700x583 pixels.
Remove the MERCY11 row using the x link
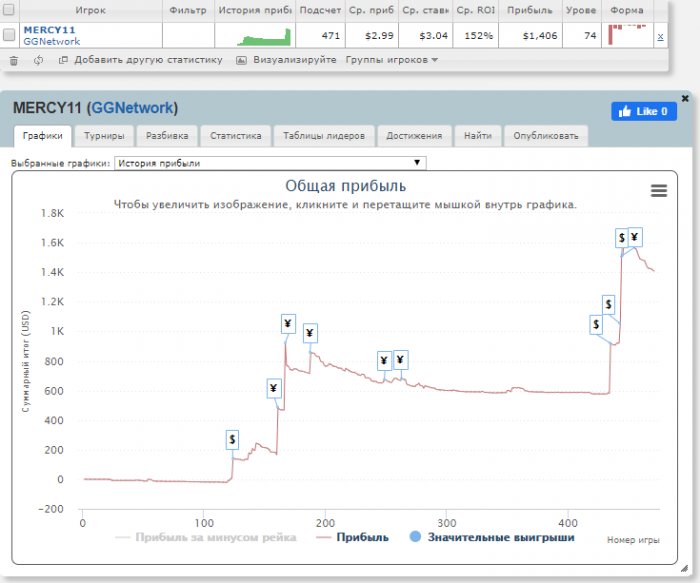coord(659,36)
